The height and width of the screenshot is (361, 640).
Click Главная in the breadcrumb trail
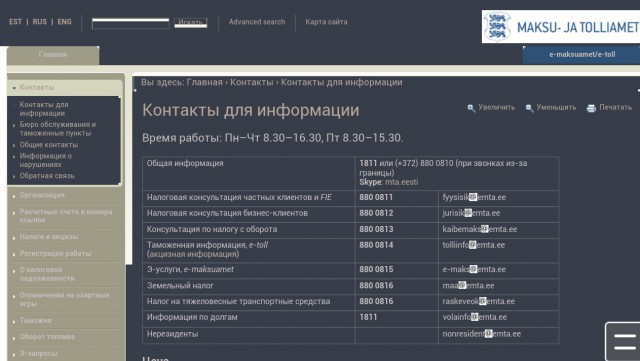coord(204,82)
